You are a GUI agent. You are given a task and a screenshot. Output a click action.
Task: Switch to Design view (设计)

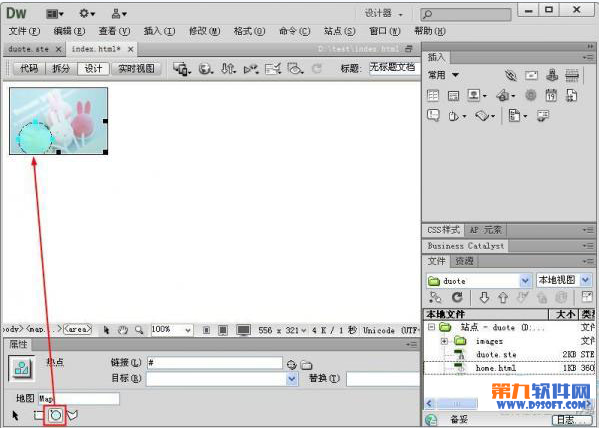click(x=93, y=69)
